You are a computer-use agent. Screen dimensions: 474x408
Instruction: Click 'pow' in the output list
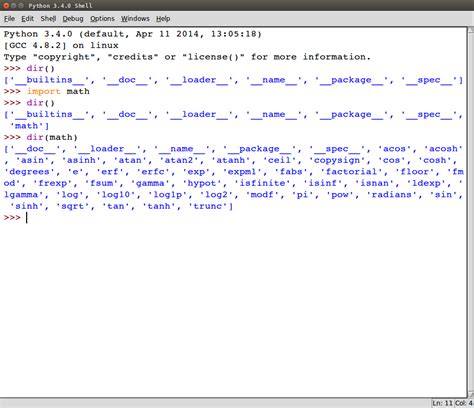340,195
